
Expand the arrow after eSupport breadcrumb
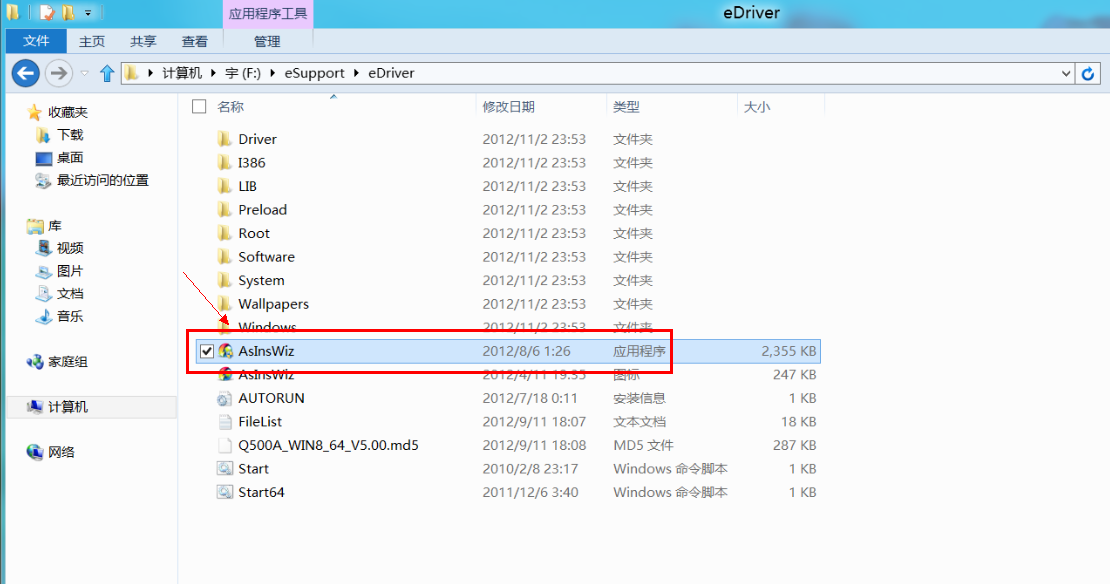tap(356, 73)
